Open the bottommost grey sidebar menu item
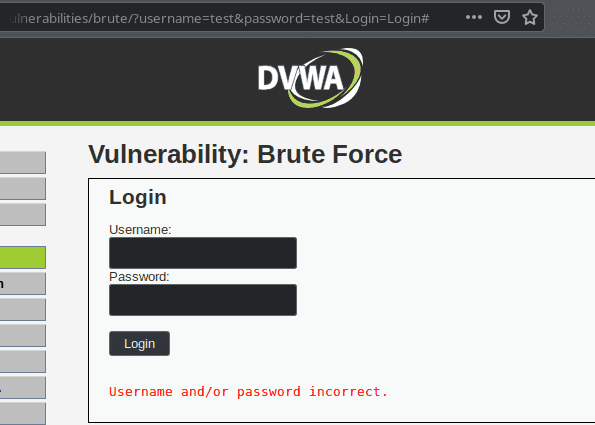The width and height of the screenshot is (595, 425). pos(23,414)
